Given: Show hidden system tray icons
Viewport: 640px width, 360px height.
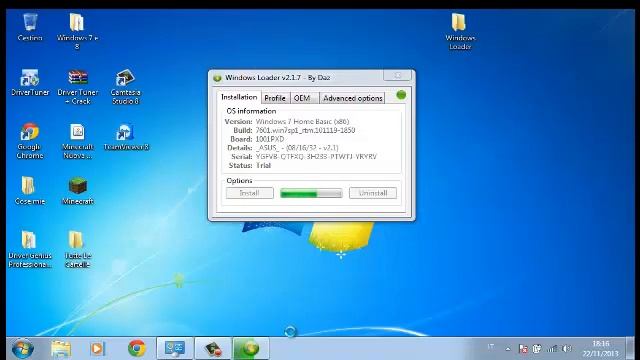Looking at the screenshot, I should tap(508, 349).
